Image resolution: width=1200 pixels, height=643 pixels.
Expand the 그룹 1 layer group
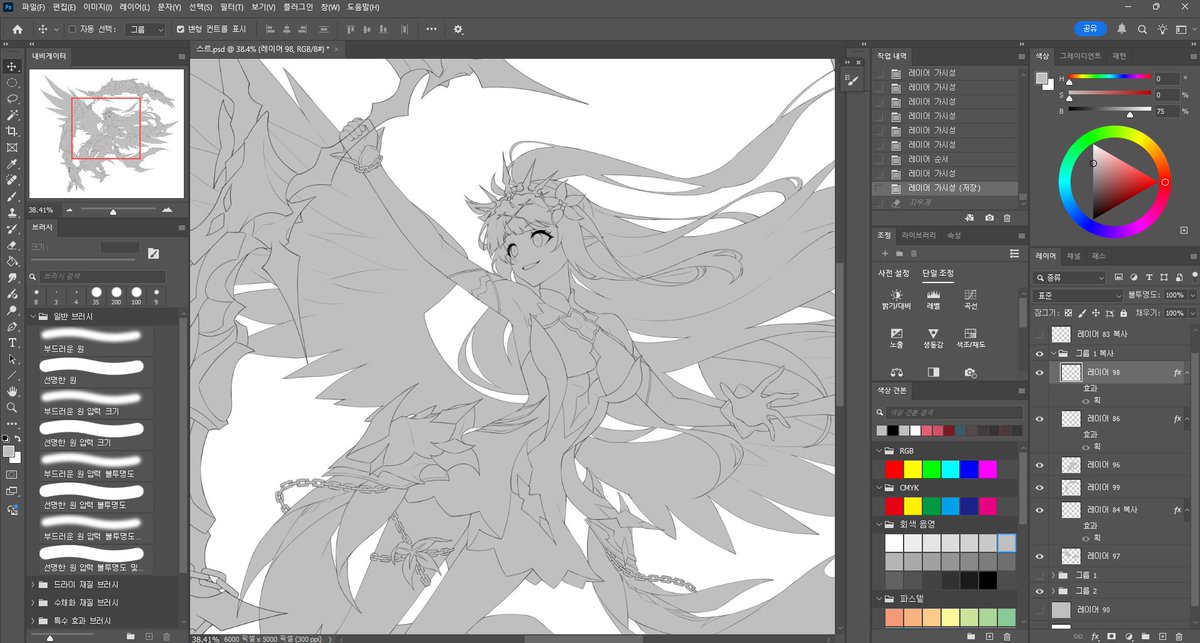(x=1053, y=576)
